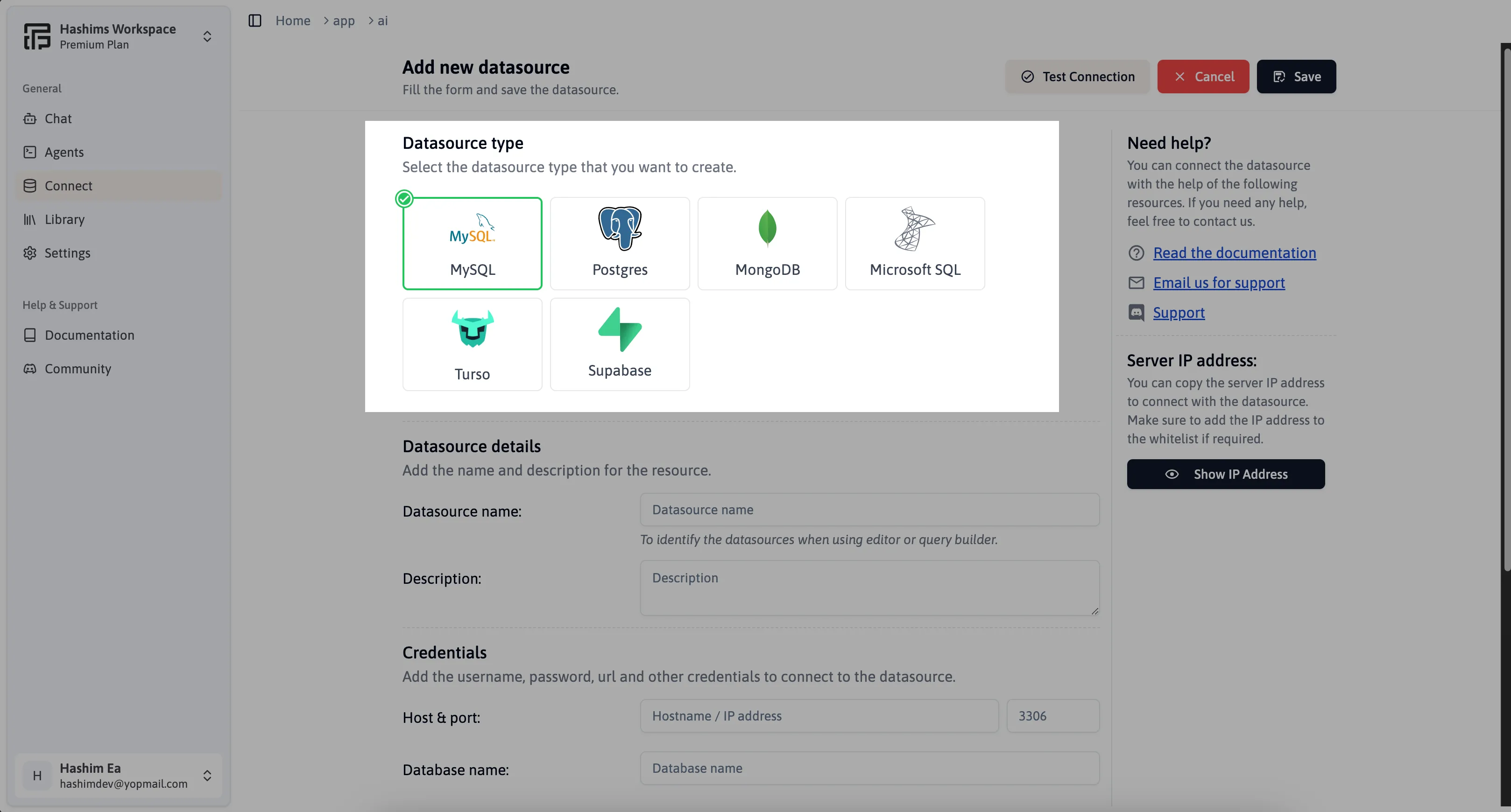
Task: Click the Datasource name input field
Action: click(x=869, y=509)
